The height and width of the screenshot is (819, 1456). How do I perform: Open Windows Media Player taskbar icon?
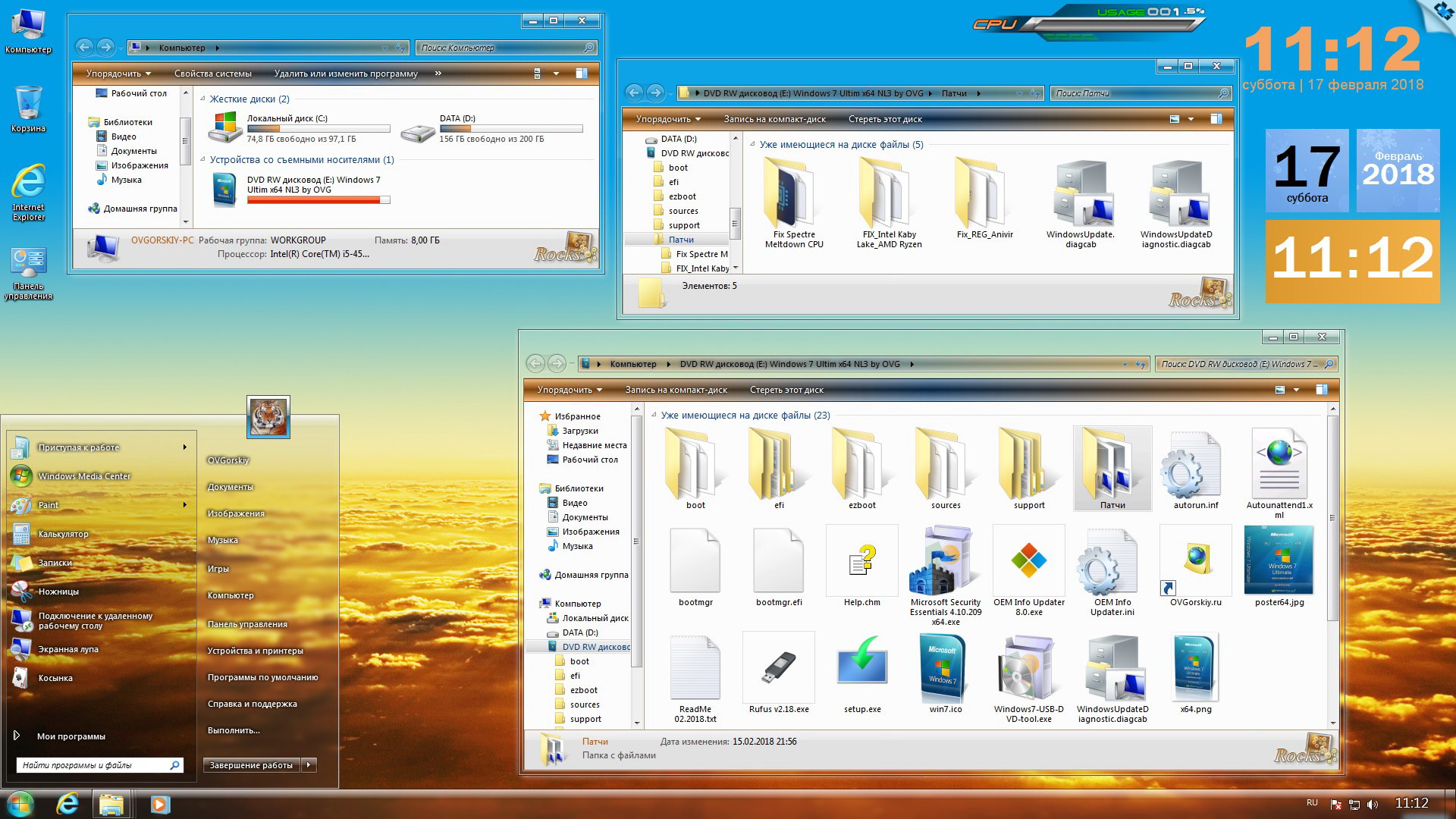159,803
